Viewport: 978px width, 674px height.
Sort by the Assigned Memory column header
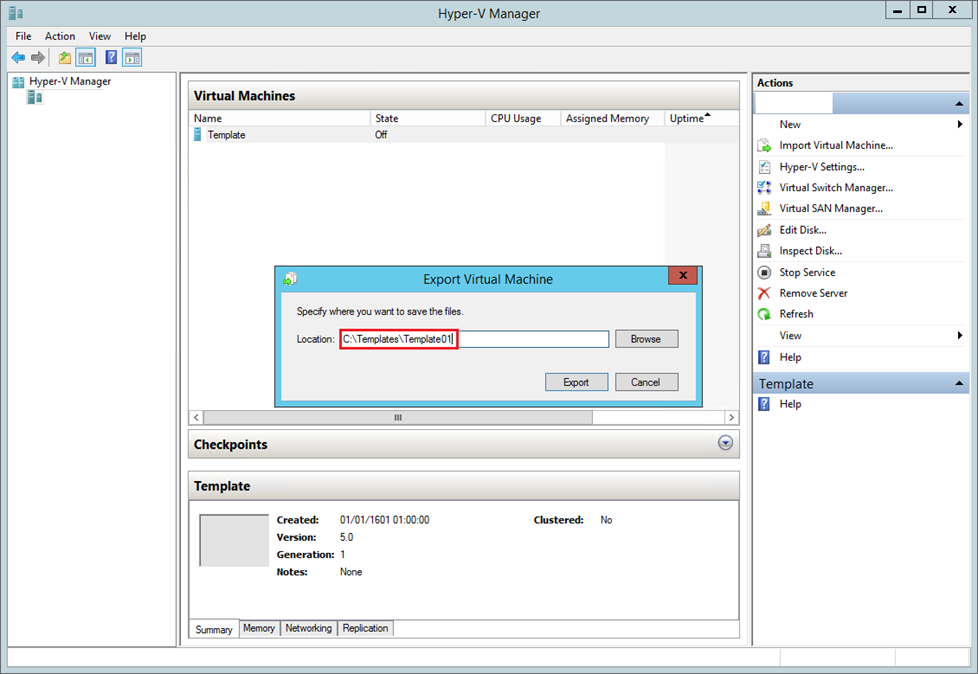pyautogui.click(x=613, y=118)
